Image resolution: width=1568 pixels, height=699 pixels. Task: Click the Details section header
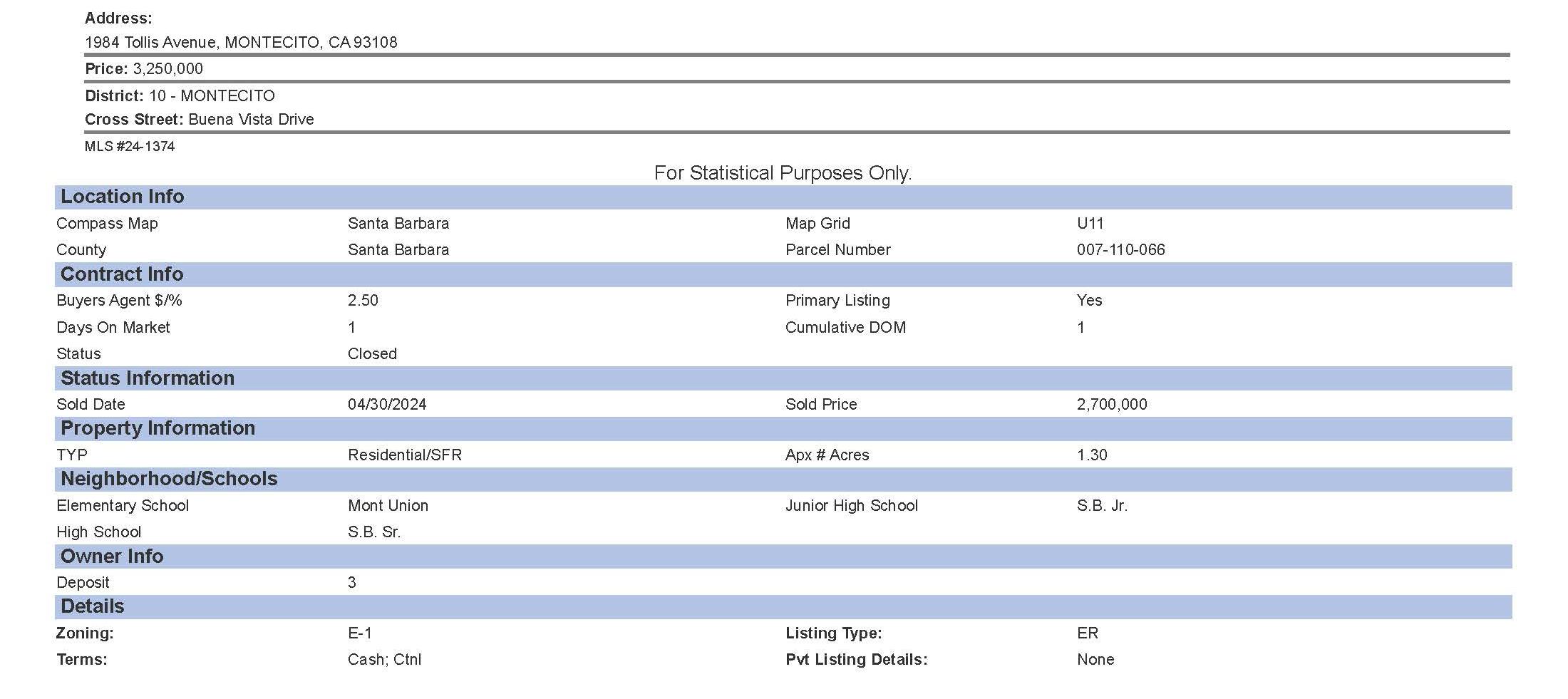coord(93,606)
